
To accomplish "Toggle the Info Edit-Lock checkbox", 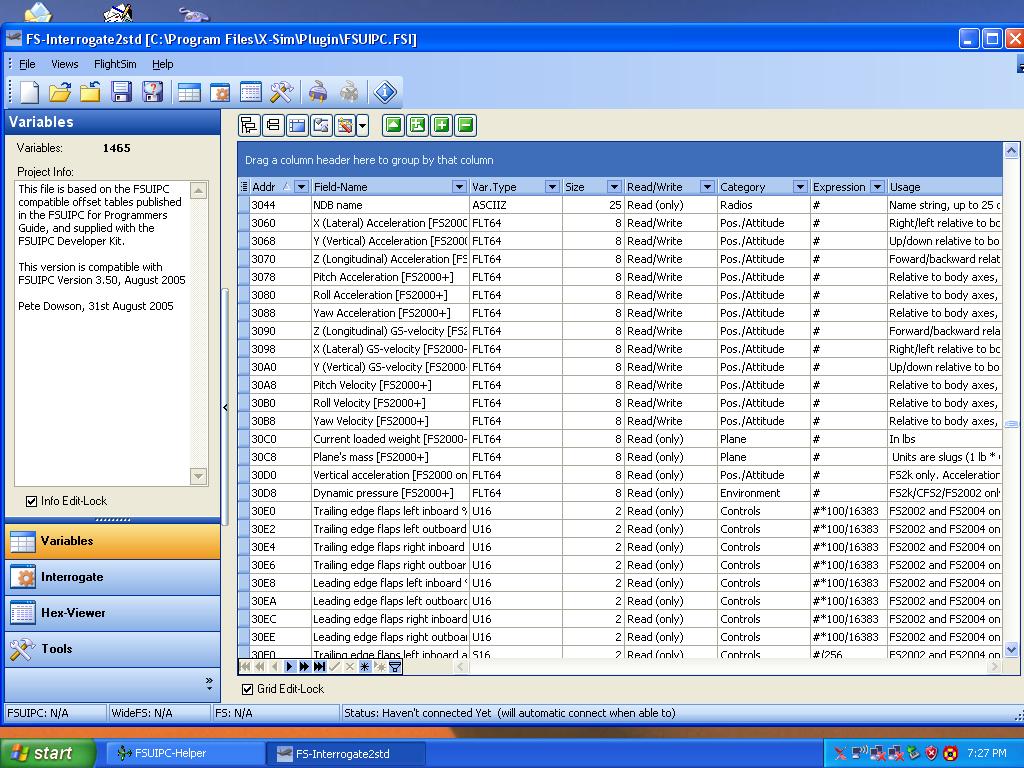I will point(31,502).
